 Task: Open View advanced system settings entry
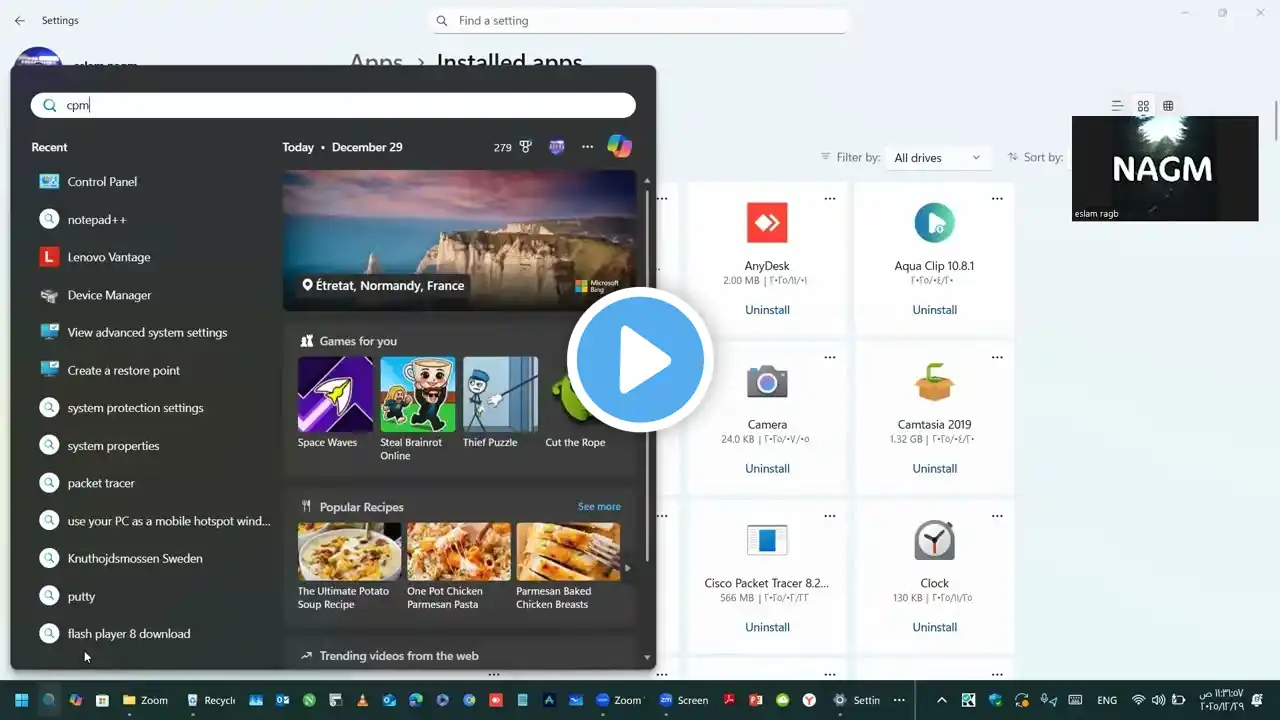(147, 333)
